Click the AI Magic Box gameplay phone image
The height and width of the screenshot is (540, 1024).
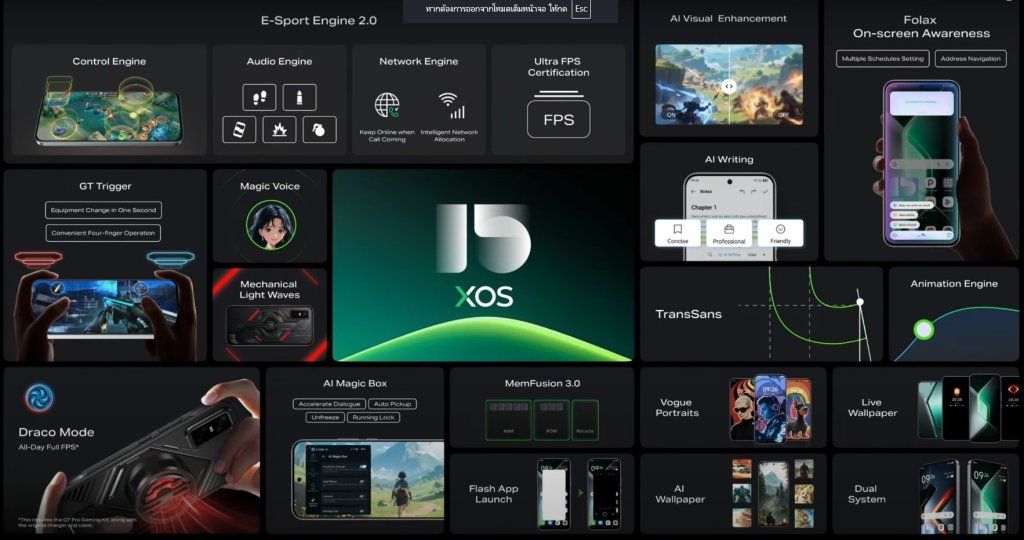coord(368,480)
